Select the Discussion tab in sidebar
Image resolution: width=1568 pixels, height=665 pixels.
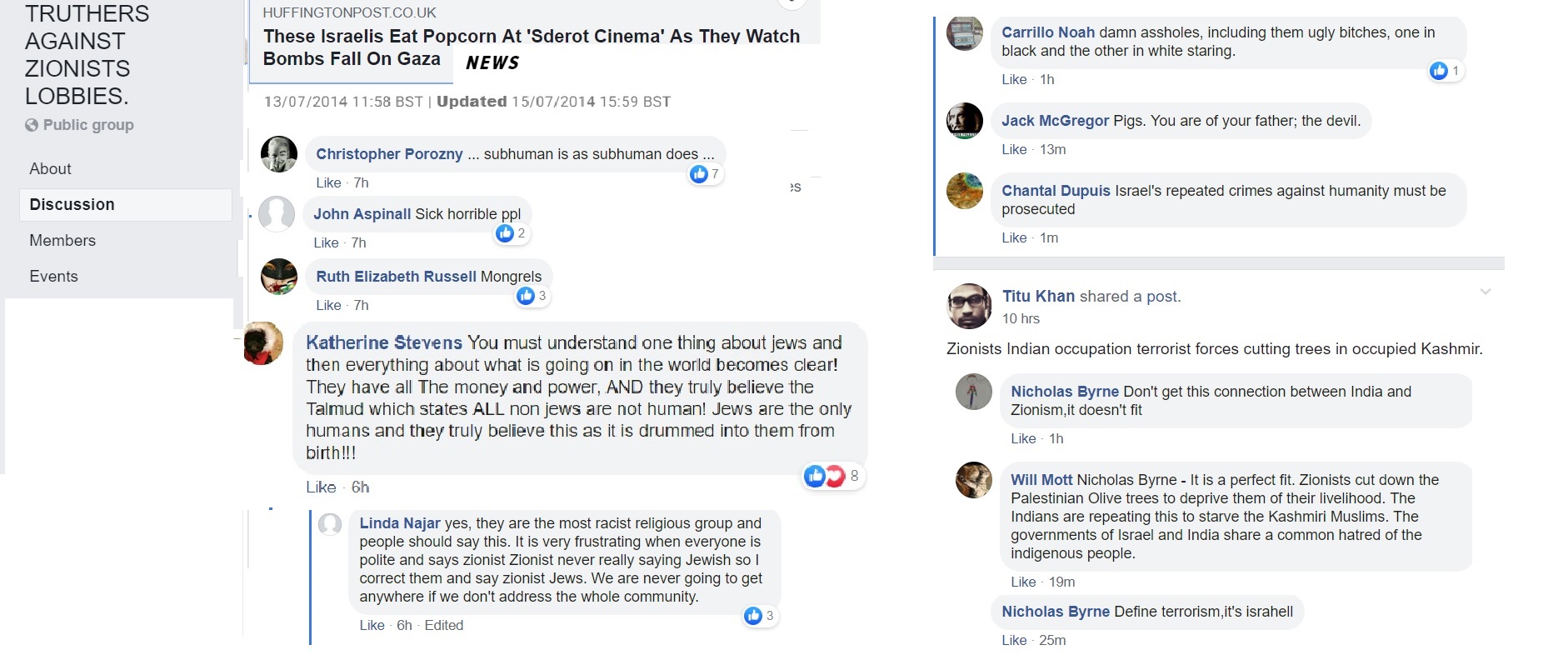point(72,205)
